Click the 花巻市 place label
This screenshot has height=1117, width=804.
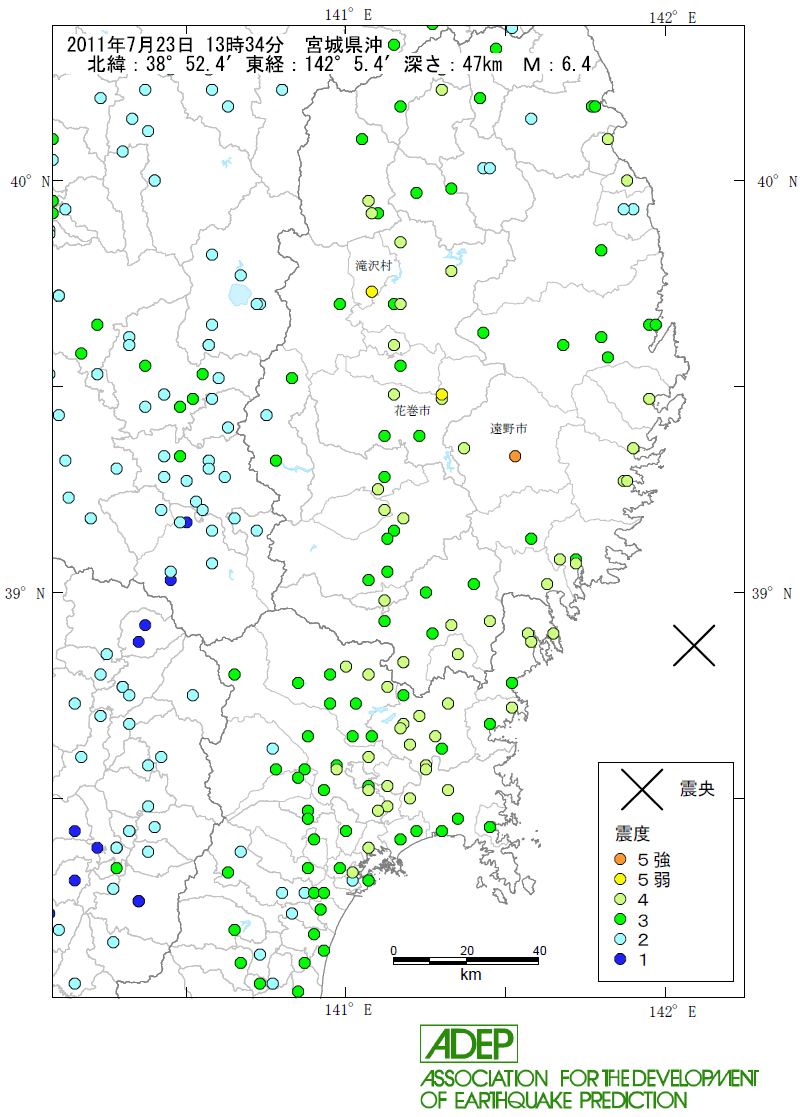click(412, 411)
